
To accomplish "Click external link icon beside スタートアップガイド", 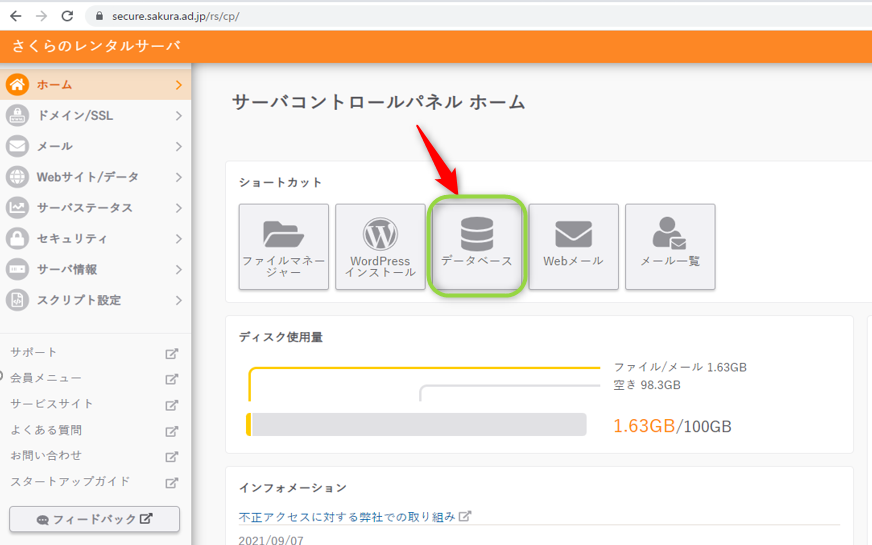I will 172,483.
